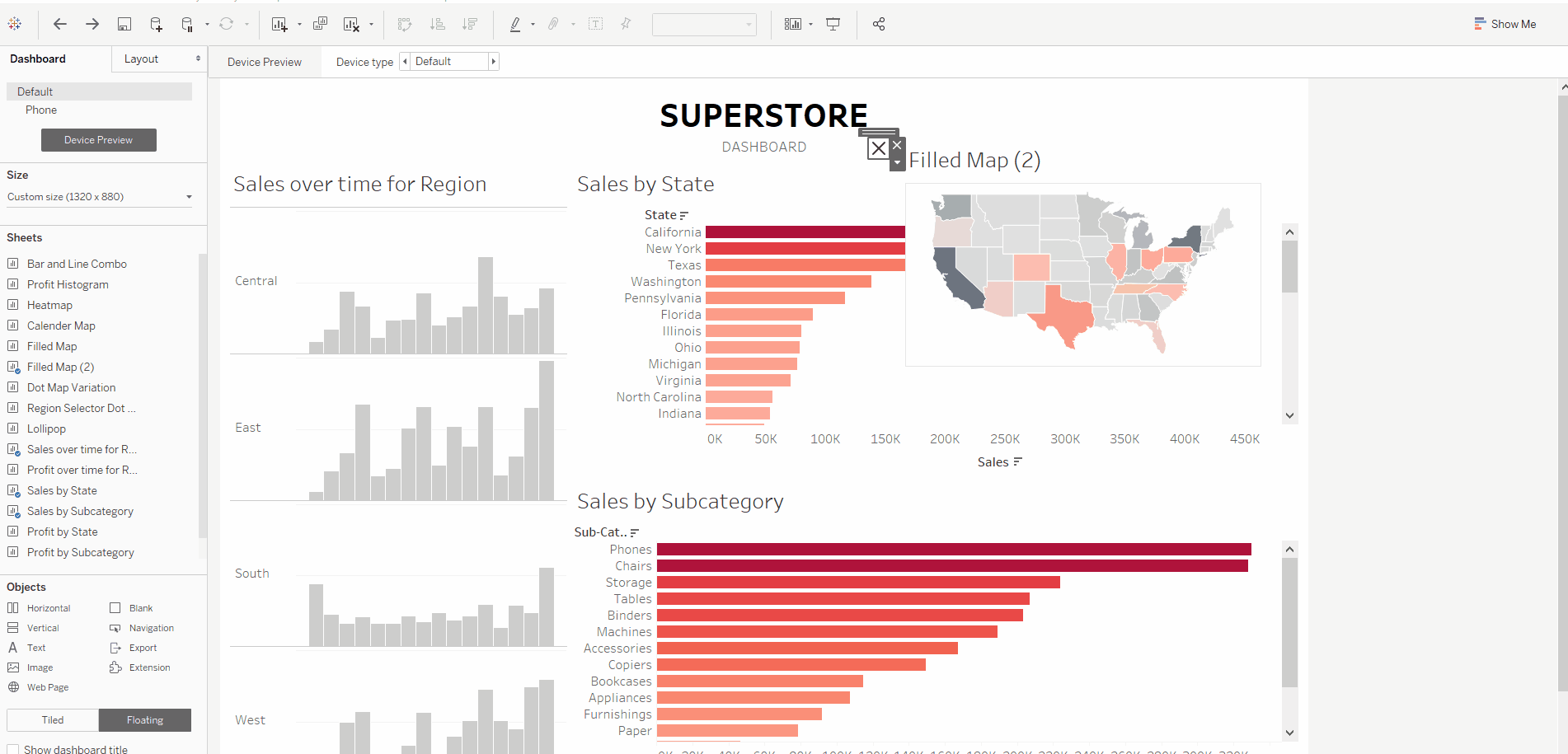
Task: Select the Text object
Action: (x=26, y=648)
